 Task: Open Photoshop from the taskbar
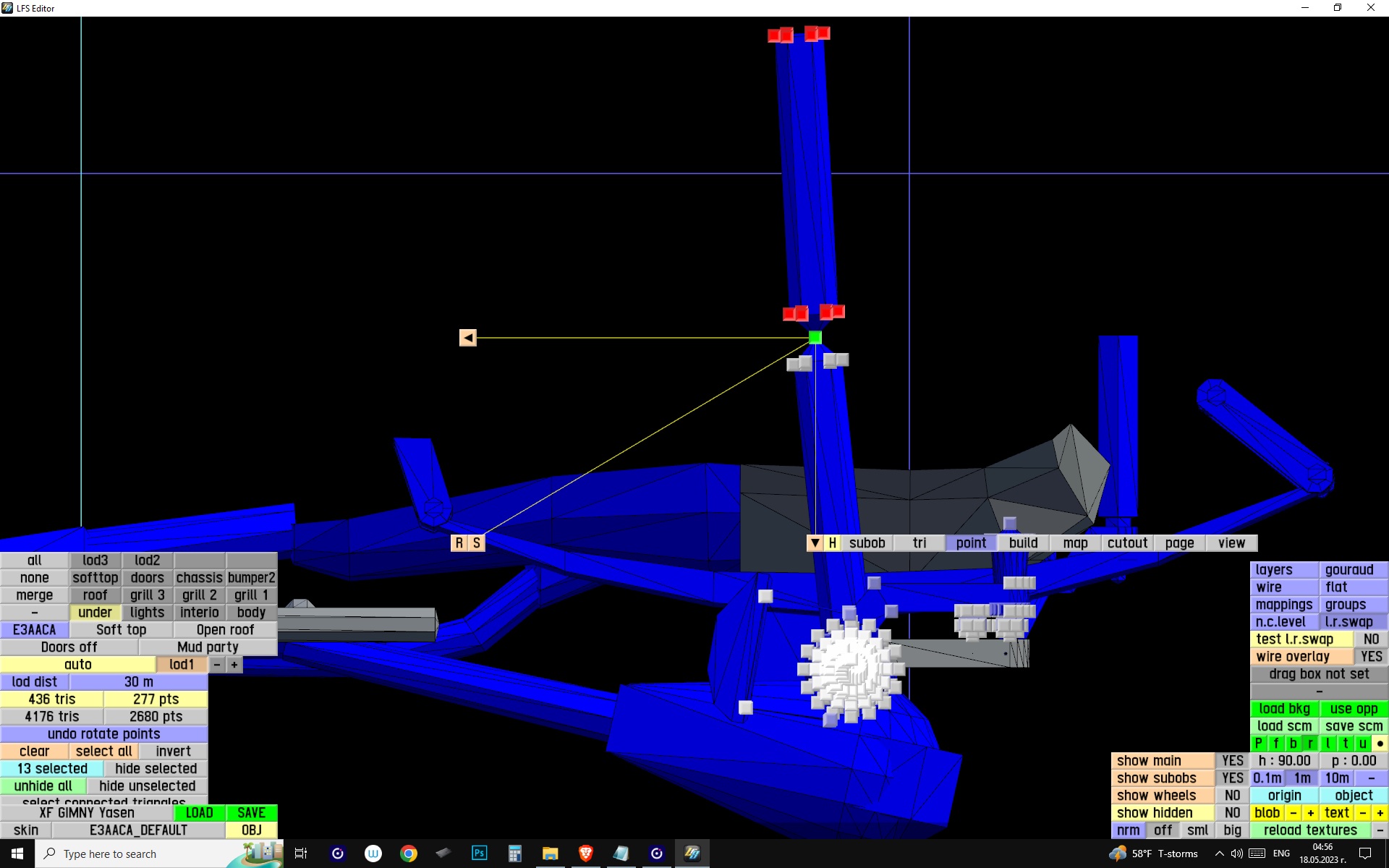[x=479, y=854]
